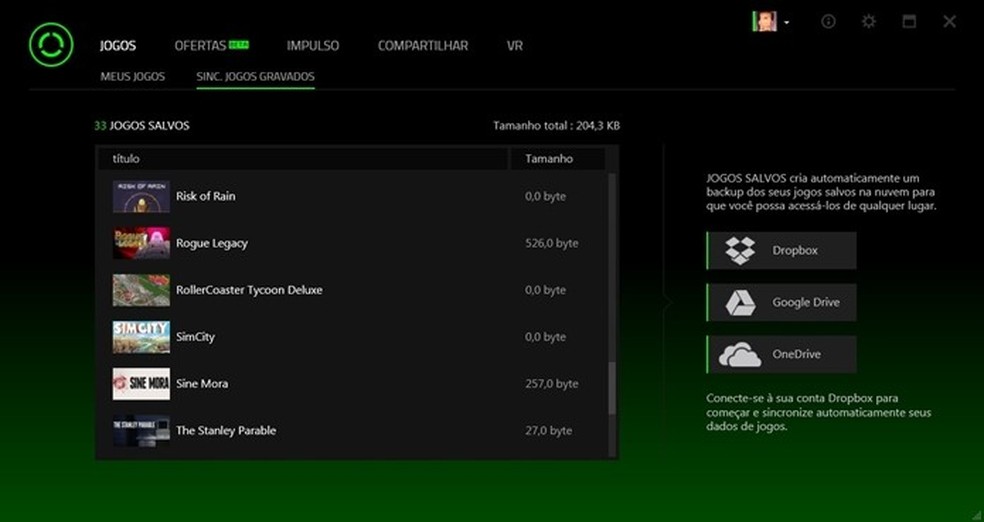Image resolution: width=984 pixels, height=522 pixels.
Task: Select The Stanley Parable title
Action: [226, 430]
